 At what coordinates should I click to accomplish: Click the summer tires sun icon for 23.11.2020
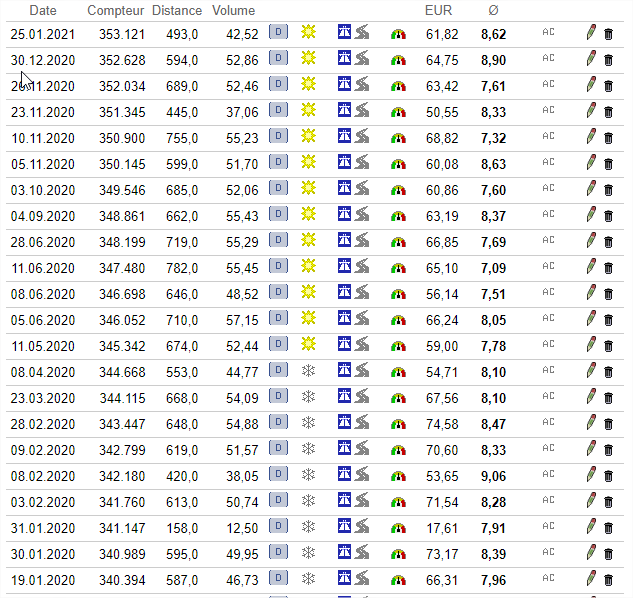(x=309, y=111)
